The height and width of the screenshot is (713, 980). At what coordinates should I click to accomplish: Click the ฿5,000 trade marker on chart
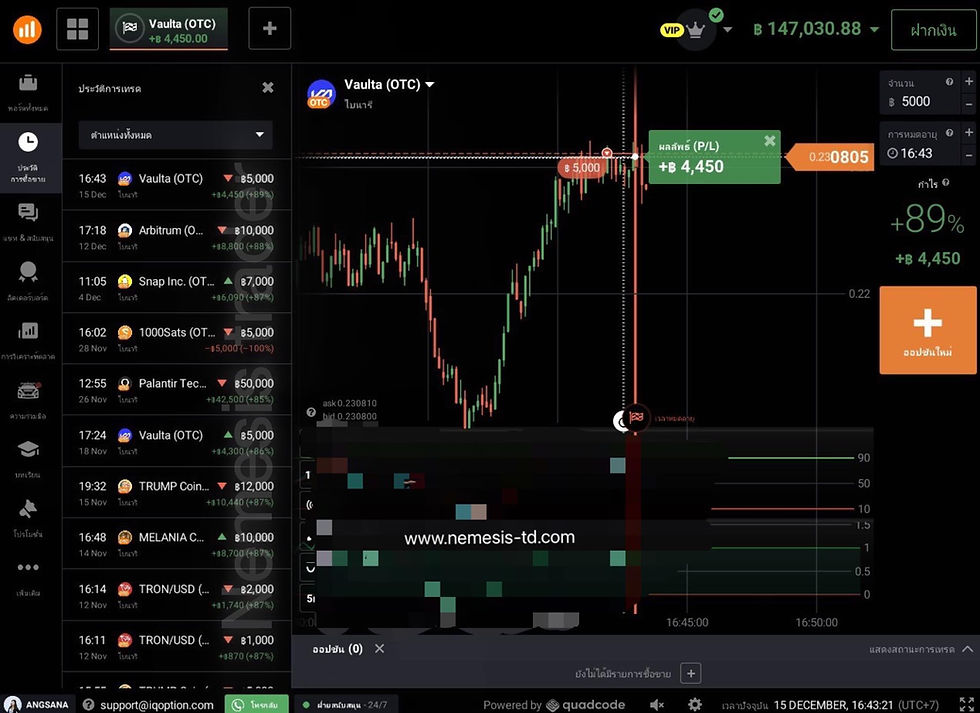[x=582, y=168]
